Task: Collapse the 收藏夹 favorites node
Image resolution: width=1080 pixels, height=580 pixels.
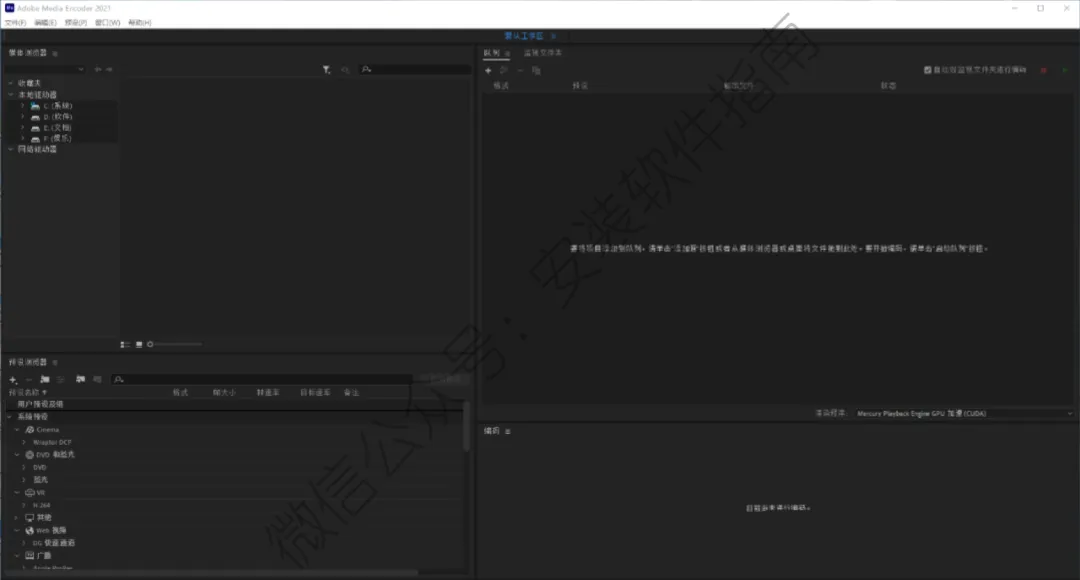Action: coord(10,83)
